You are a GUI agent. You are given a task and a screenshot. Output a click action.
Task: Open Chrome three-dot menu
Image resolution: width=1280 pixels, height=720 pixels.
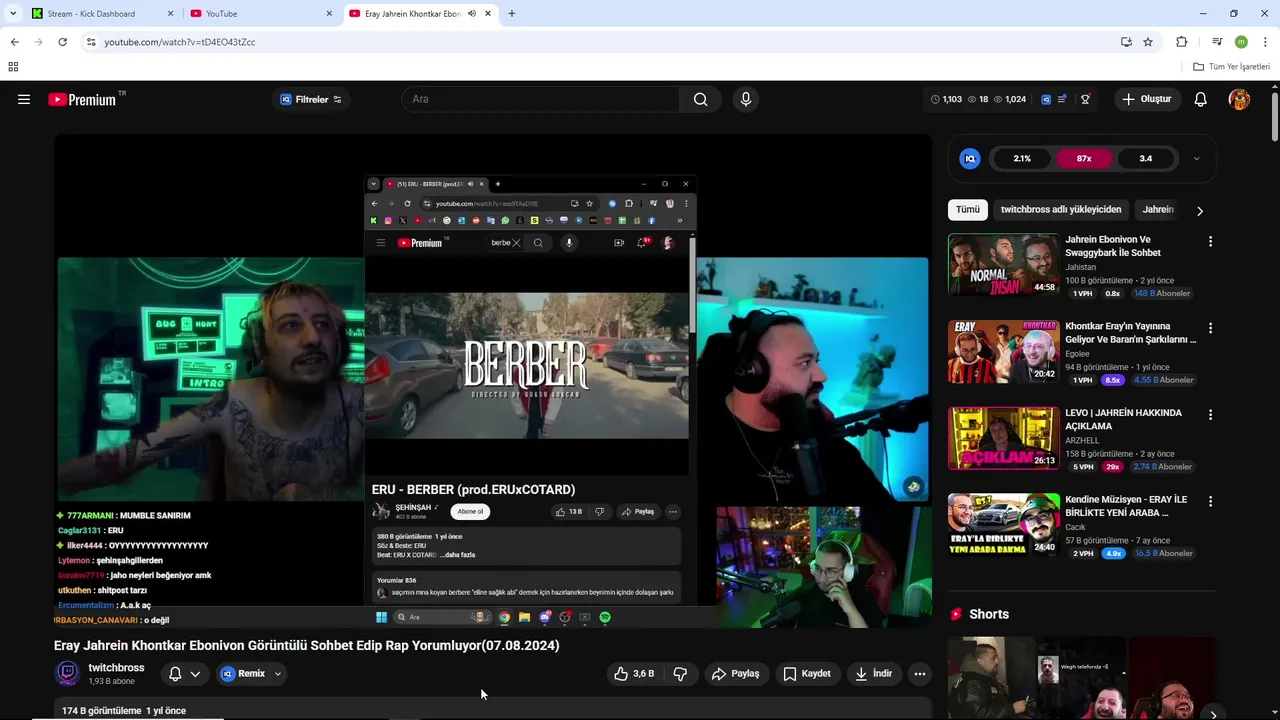click(1265, 42)
